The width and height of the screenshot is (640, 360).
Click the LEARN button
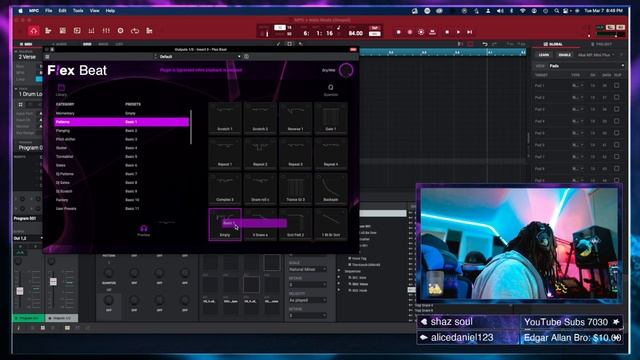[x=544, y=55]
